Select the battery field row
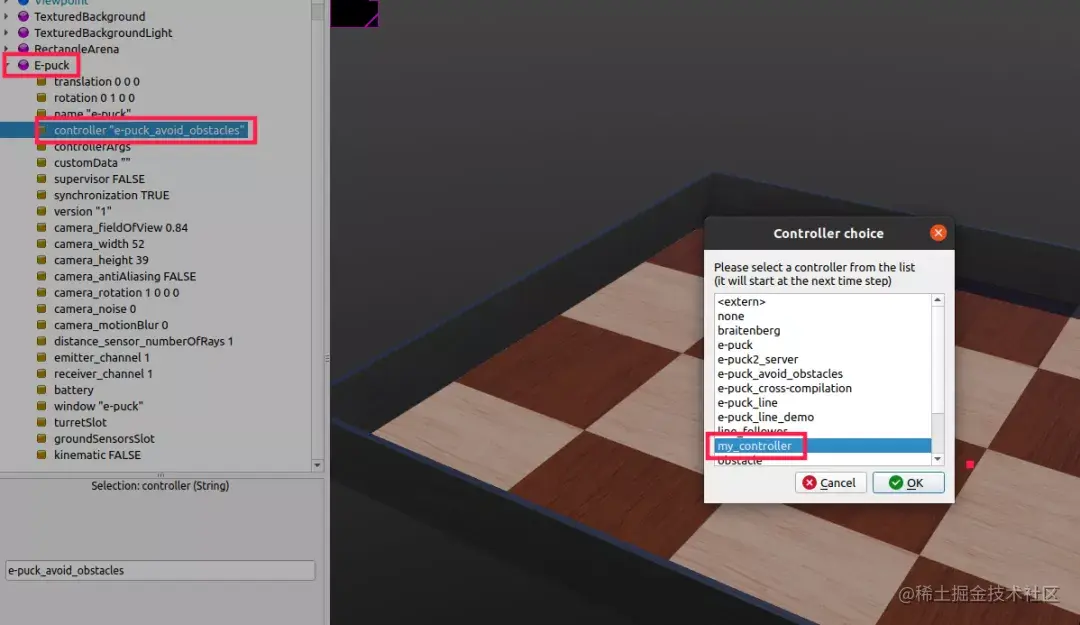This screenshot has height=625, width=1080. pos(74,390)
